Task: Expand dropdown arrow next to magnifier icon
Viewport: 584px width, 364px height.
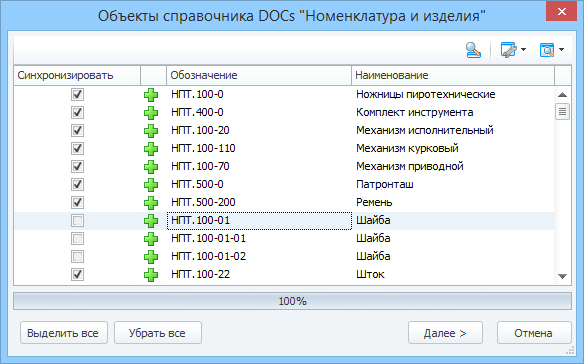Action: [x=561, y=50]
